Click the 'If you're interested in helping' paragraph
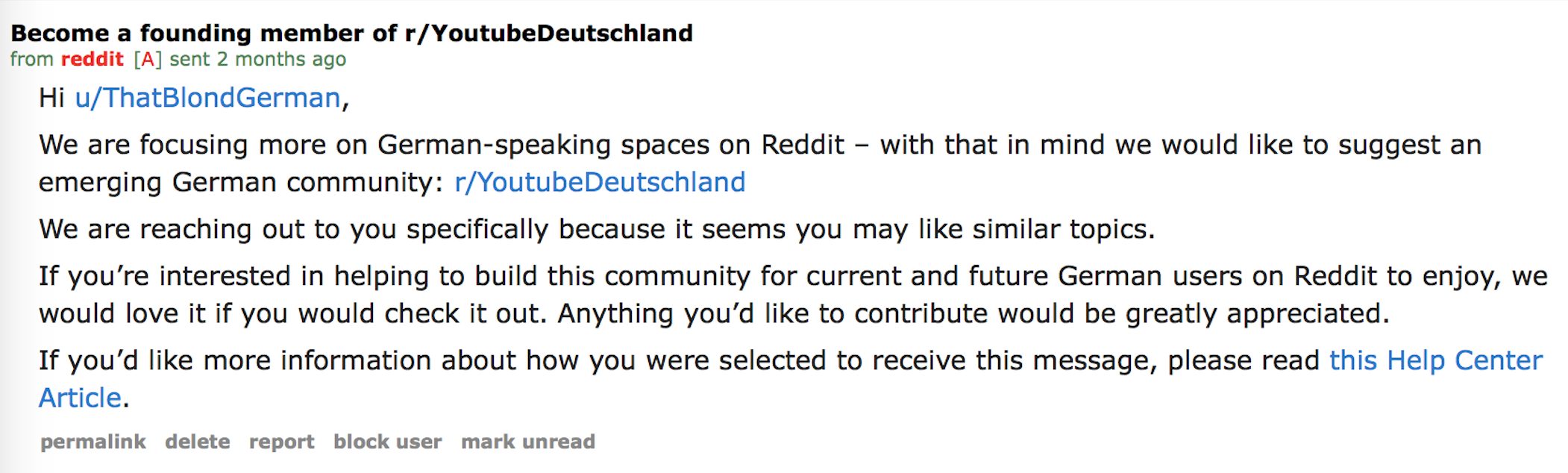The width and height of the screenshot is (1568, 473). pyautogui.click(x=793, y=295)
